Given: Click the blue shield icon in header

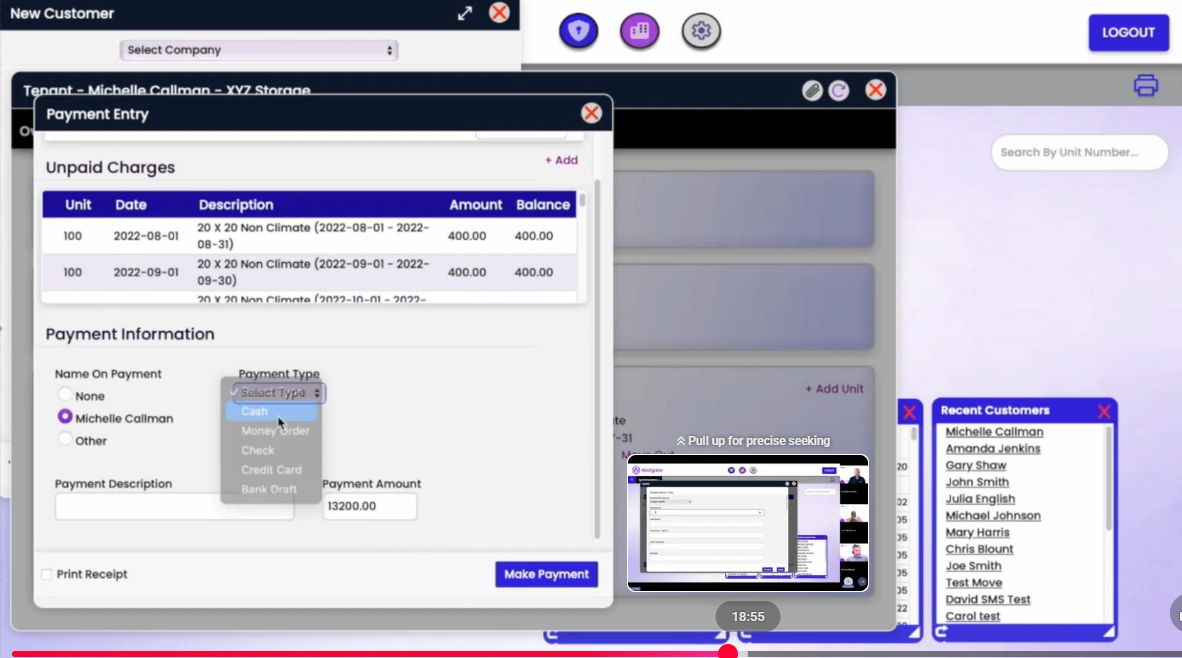Looking at the screenshot, I should pyautogui.click(x=578, y=31).
